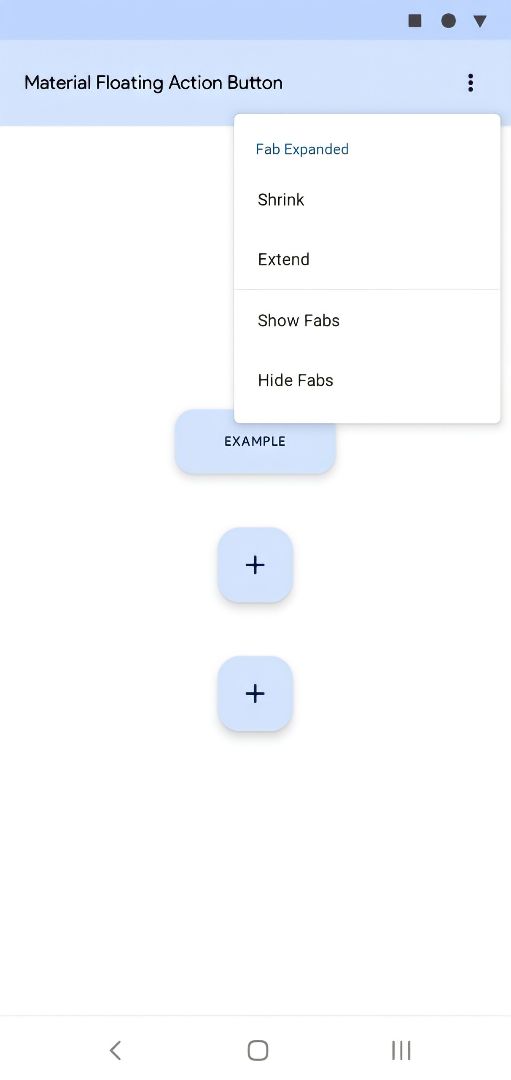Screen dimensions: 511x1080
Task: Open the three-dot overflow menu
Action: [470, 83]
